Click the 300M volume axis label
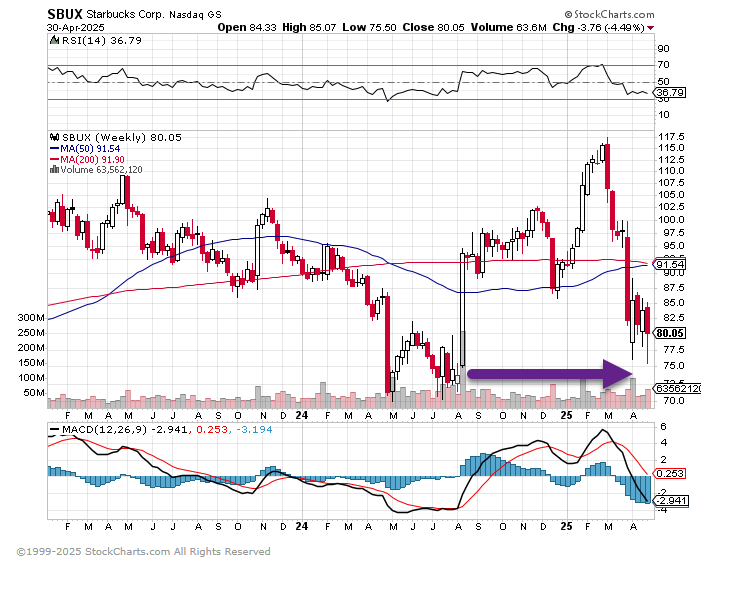Image resolution: width=734 pixels, height=592 pixels. 31,318
